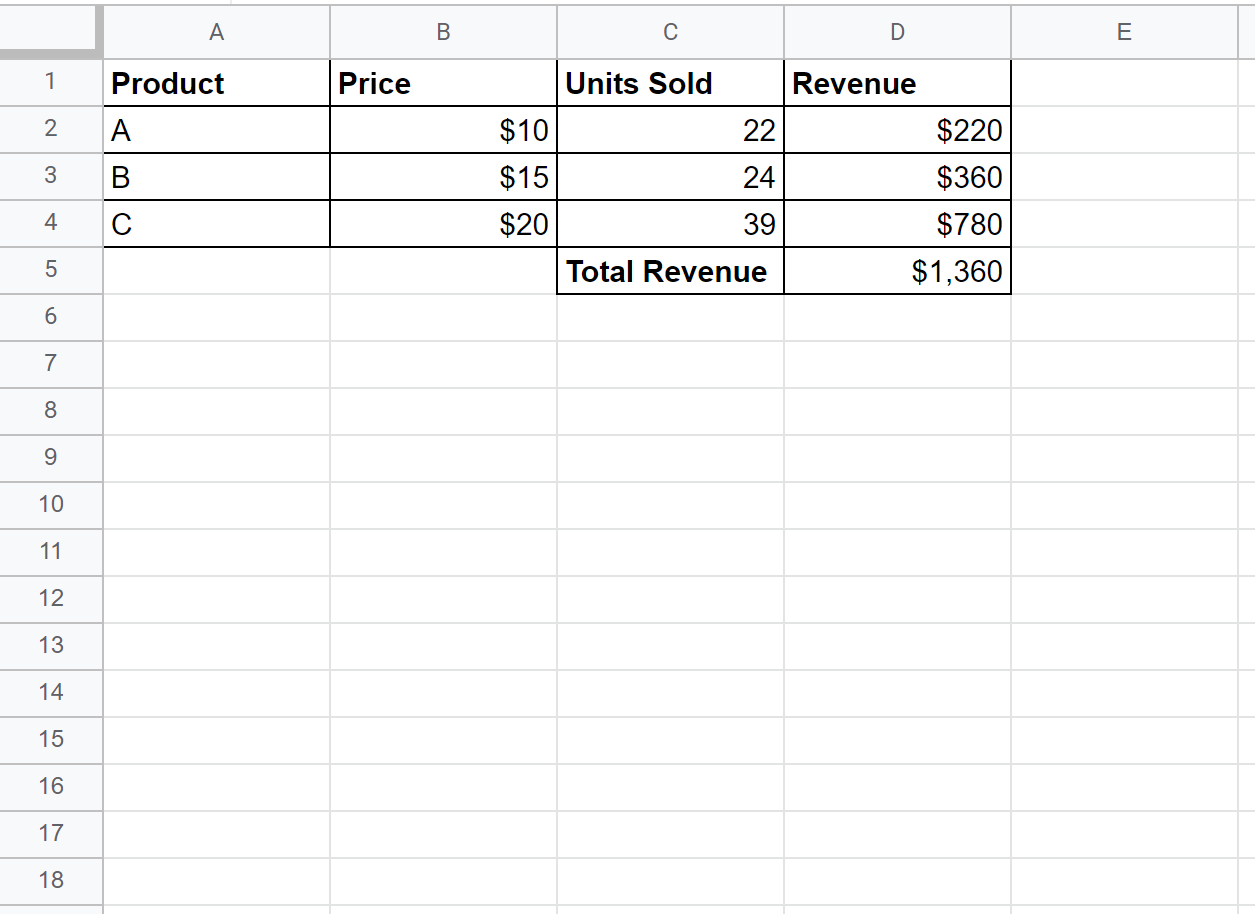
Task: Click the "Total Revenue" label cell
Action: 670,271
